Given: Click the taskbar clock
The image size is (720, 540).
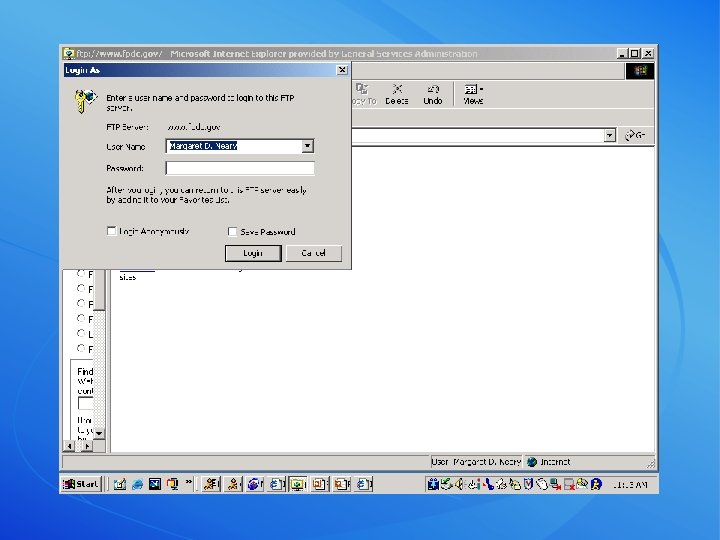Looking at the screenshot, I should coord(630,484).
